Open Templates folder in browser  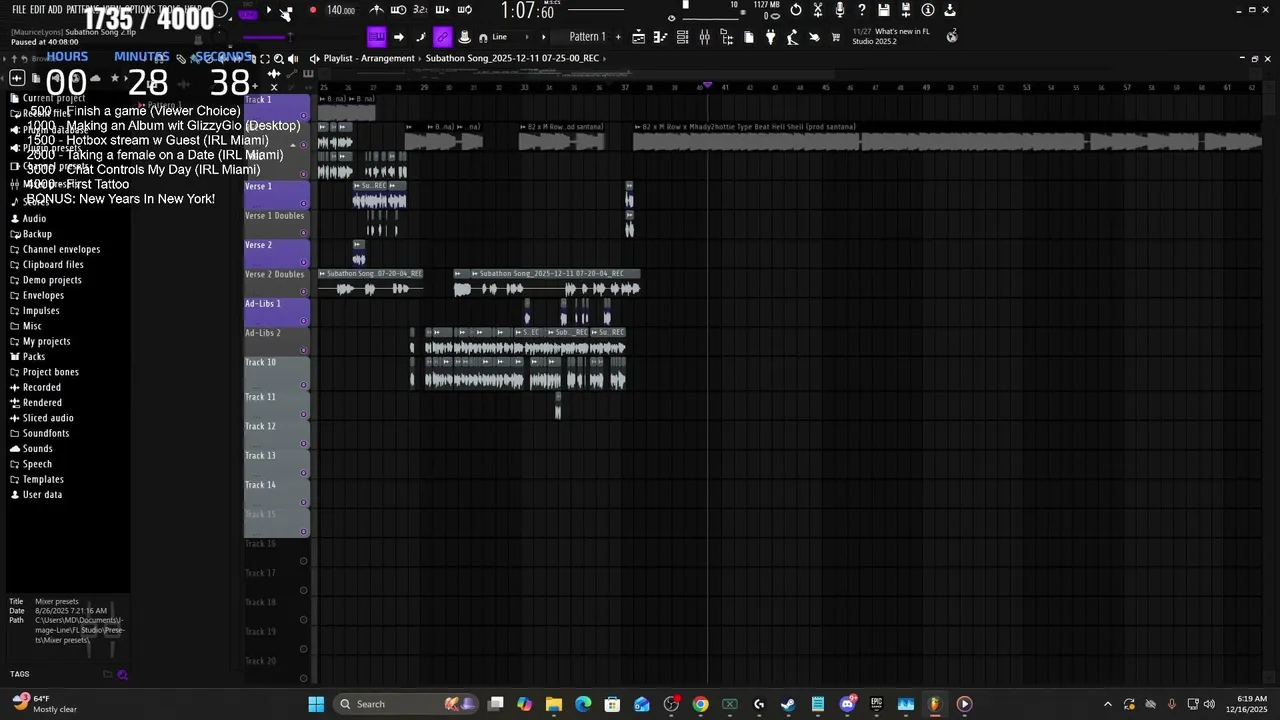point(43,479)
